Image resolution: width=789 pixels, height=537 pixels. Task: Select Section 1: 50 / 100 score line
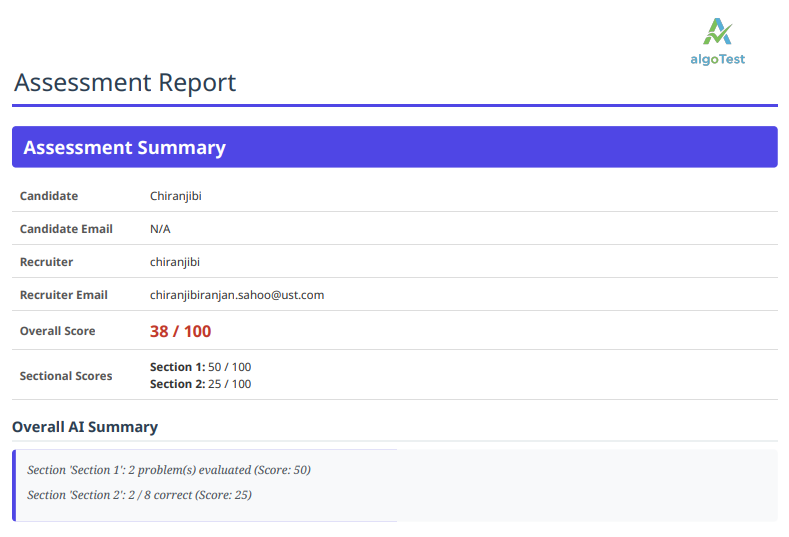coord(200,367)
